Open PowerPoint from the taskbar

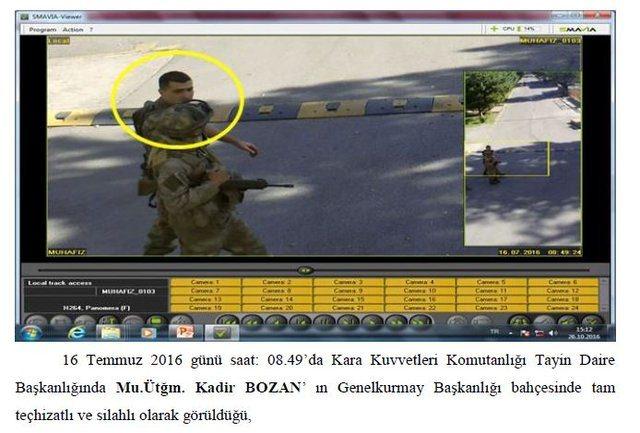coord(185,331)
